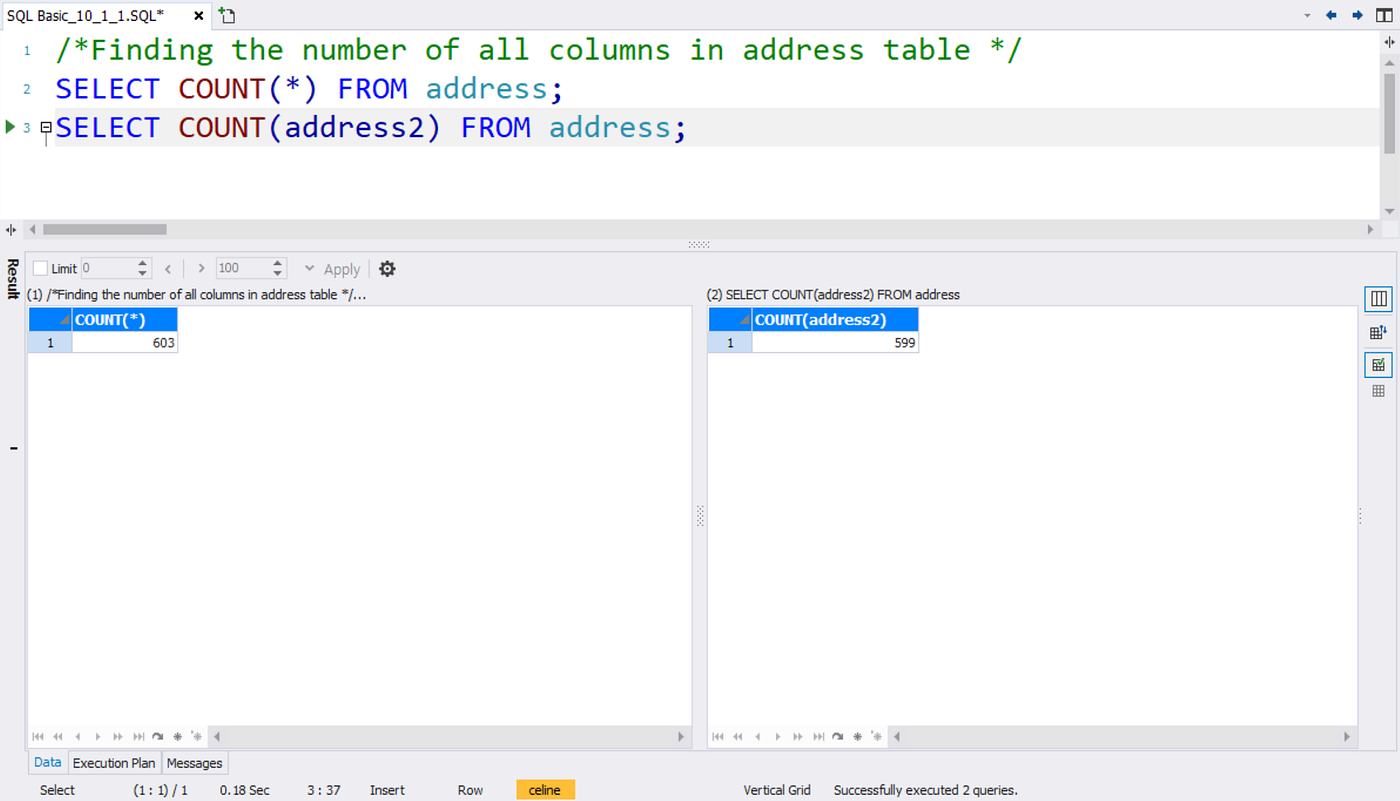The width and height of the screenshot is (1400, 801).
Task: Click the splitter handle between result grids
Action: click(700, 516)
